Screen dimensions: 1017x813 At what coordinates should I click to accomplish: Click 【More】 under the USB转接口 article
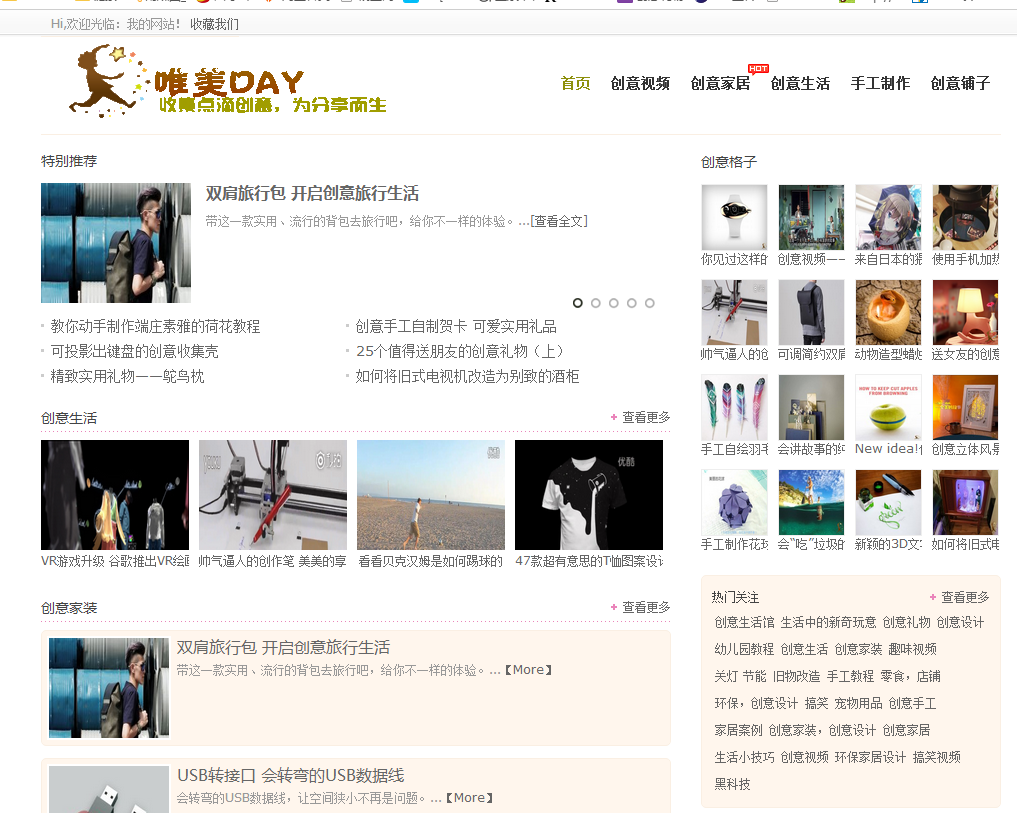click(470, 798)
